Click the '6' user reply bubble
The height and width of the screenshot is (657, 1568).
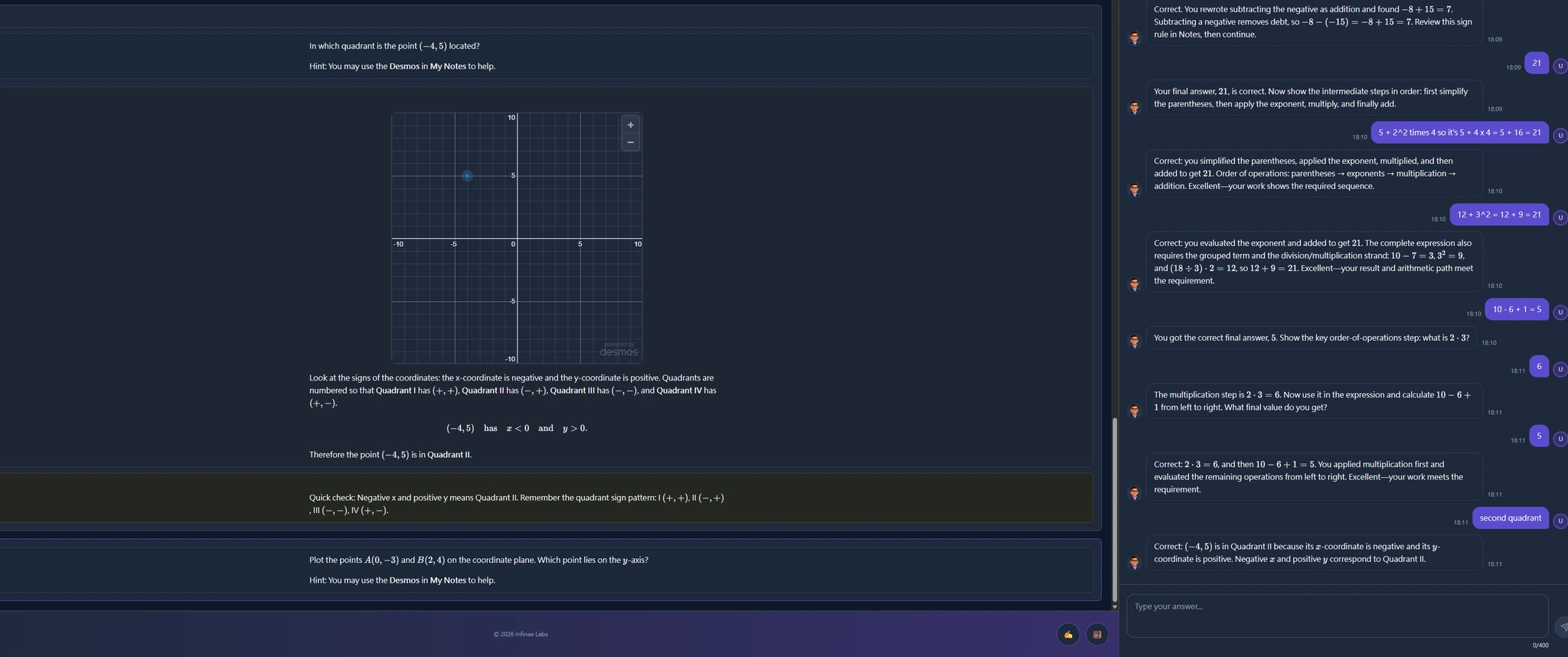pos(1539,366)
